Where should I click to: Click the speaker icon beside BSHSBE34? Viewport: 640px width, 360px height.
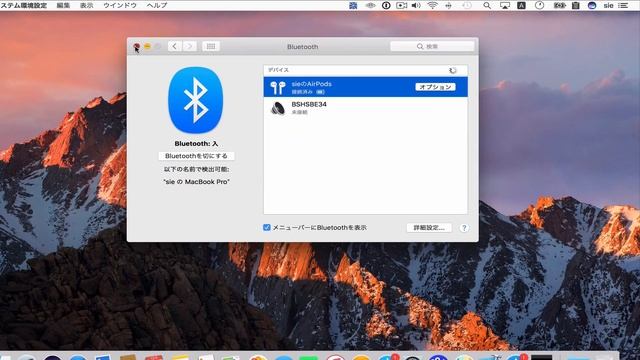[278, 108]
